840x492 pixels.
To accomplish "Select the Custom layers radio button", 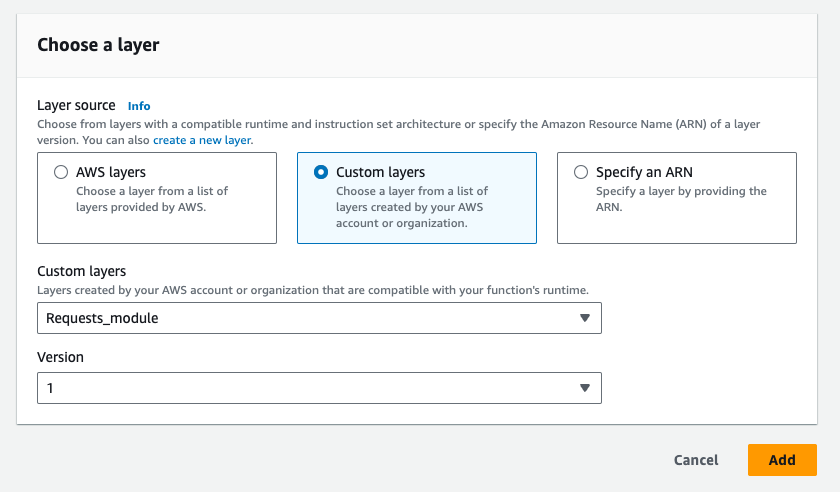I will tap(321, 172).
